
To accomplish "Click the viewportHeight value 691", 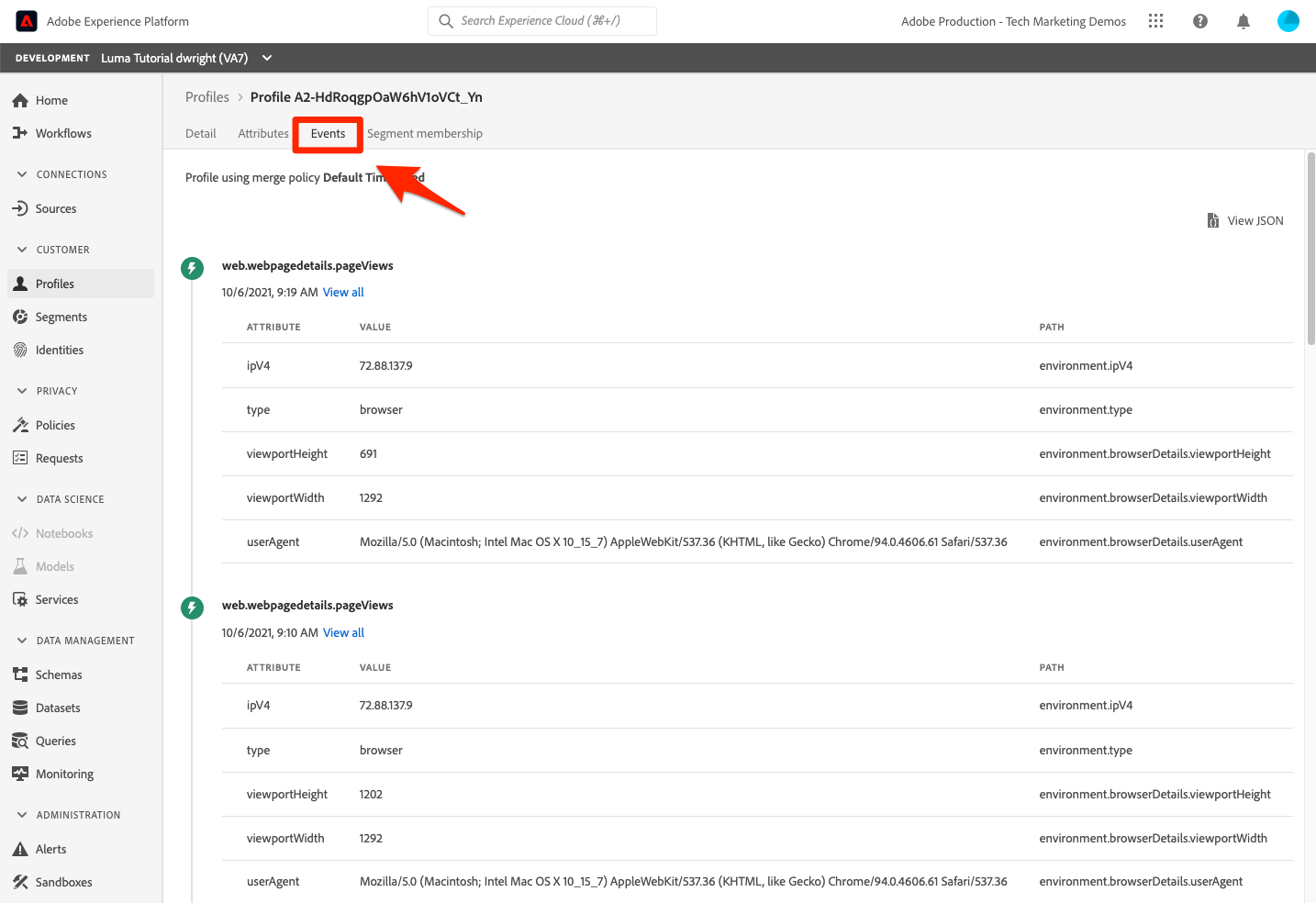I will (368, 454).
